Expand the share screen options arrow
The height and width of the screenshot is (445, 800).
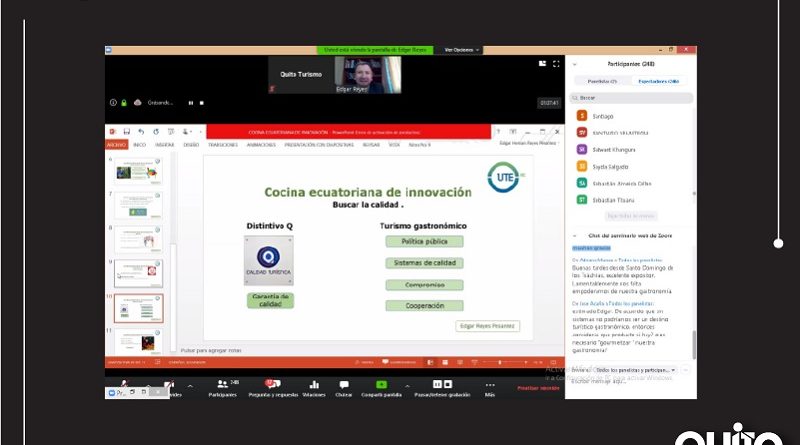click(x=407, y=386)
